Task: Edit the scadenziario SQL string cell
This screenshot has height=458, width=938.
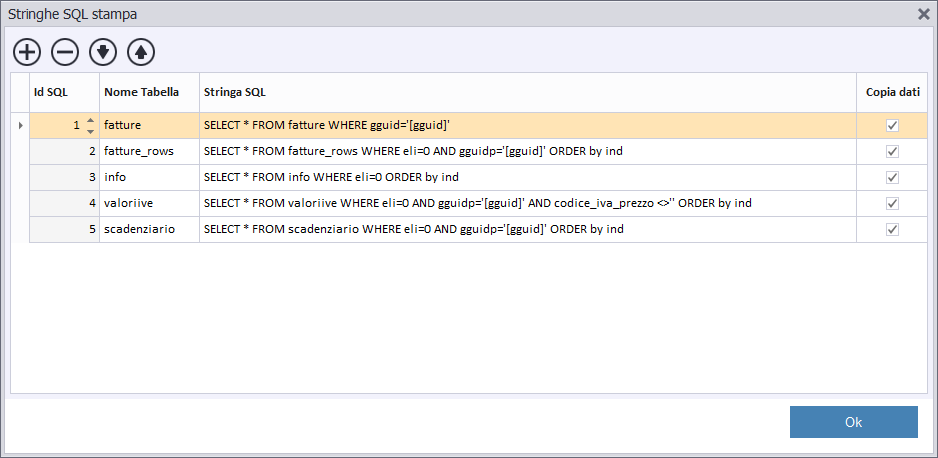Action: (528, 230)
